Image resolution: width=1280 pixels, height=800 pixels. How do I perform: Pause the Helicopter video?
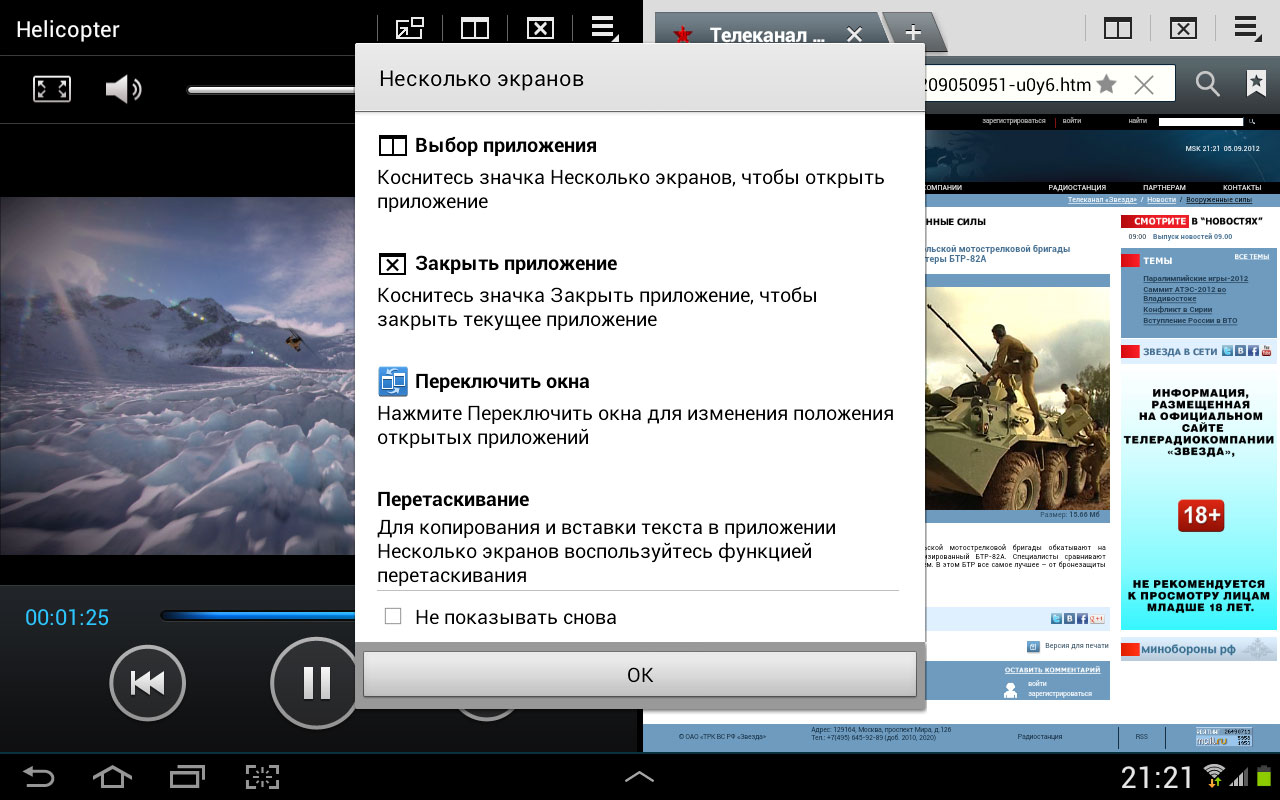click(x=315, y=682)
